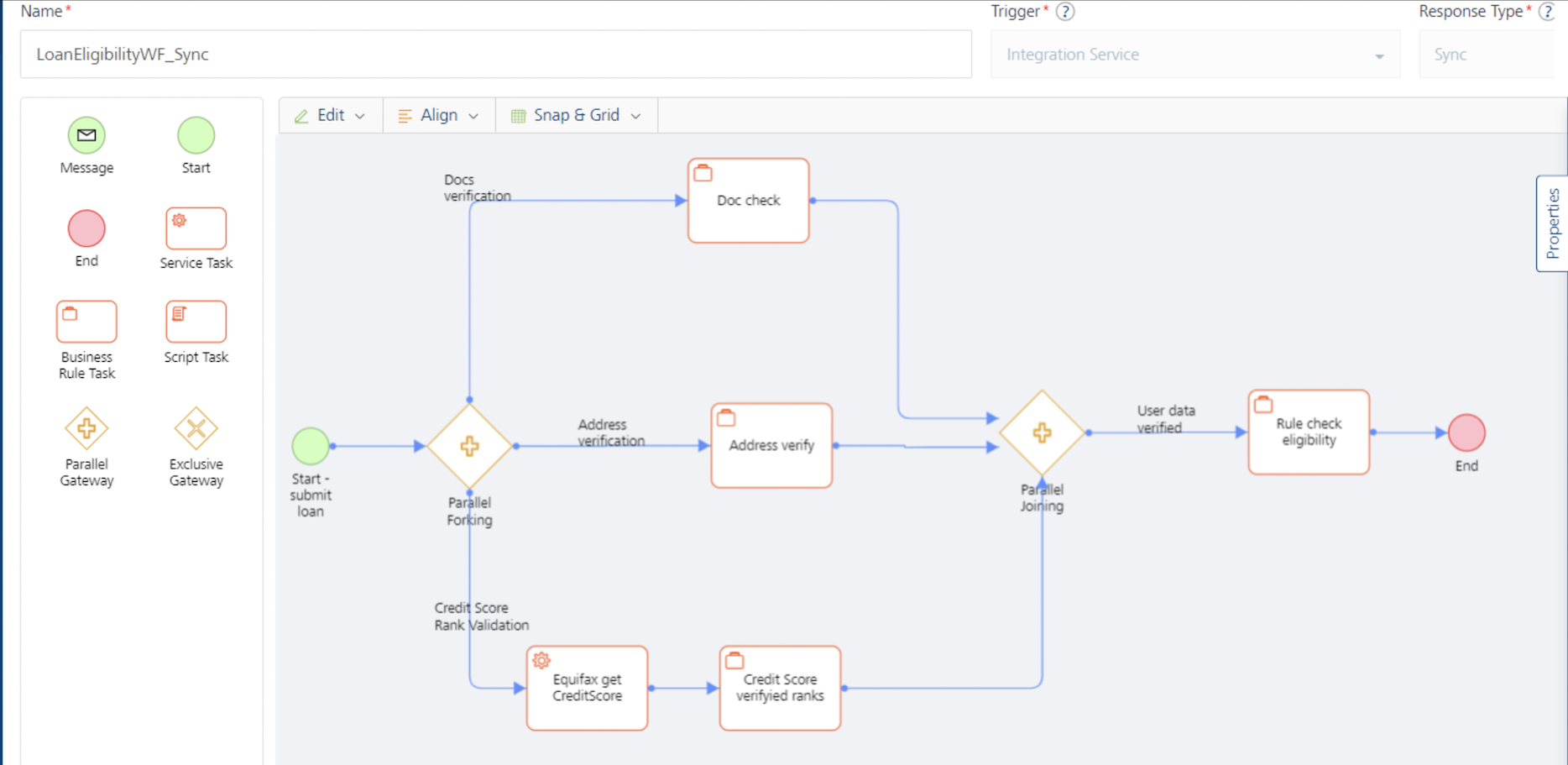Viewport: 1568px width, 765px height.
Task: Open the Properties side tab
Action: tap(1552, 223)
